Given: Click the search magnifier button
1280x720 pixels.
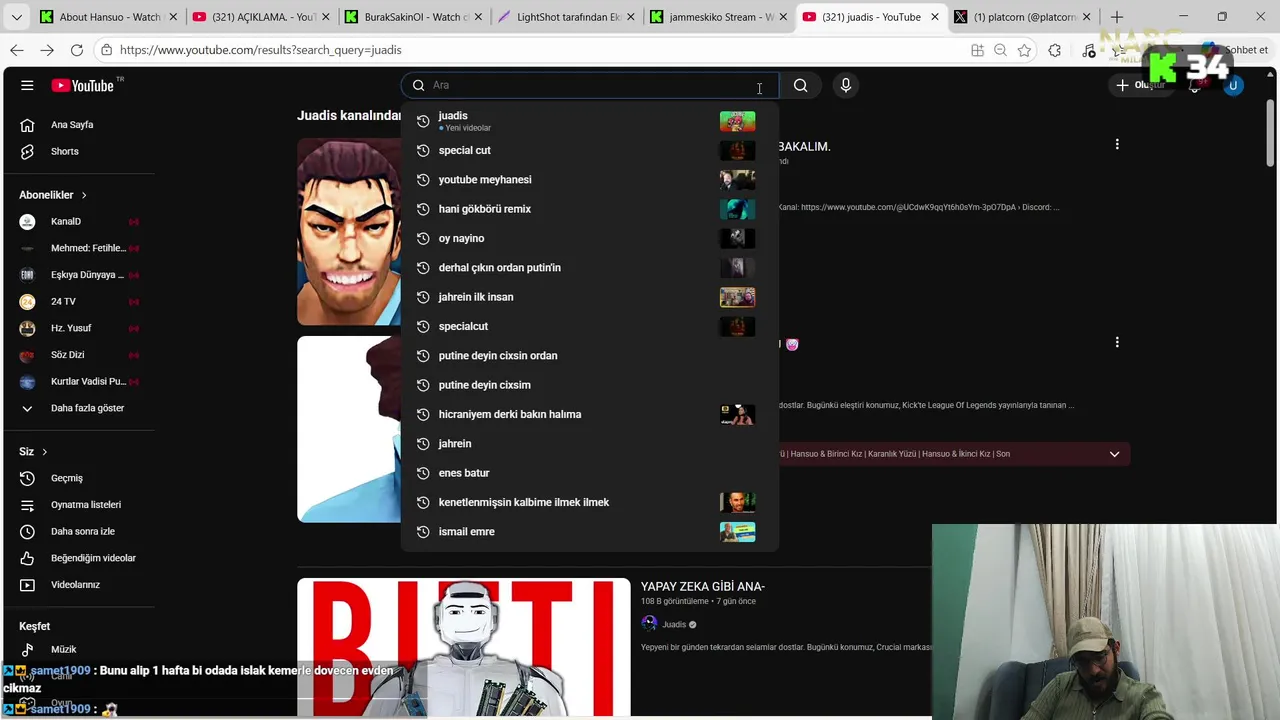Looking at the screenshot, I should pyautogui.click(x=800, y=85).
